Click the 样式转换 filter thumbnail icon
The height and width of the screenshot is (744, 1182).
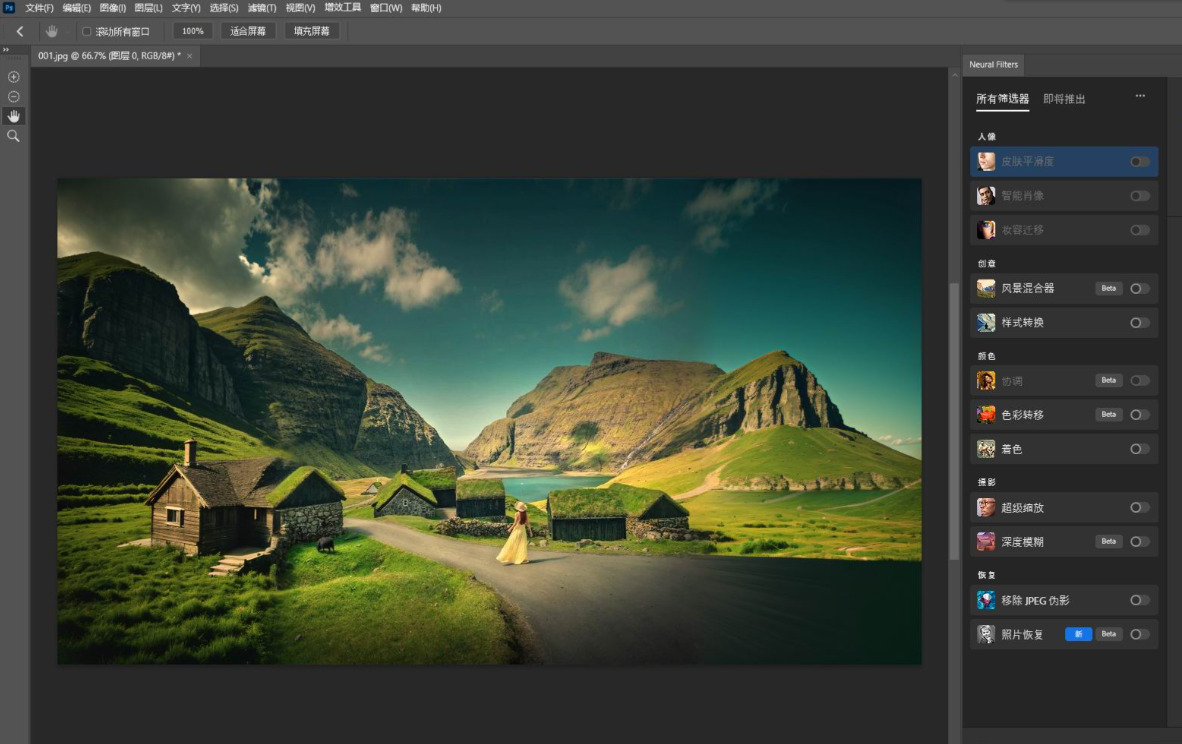pyautogui.click(x=986, y=323)
